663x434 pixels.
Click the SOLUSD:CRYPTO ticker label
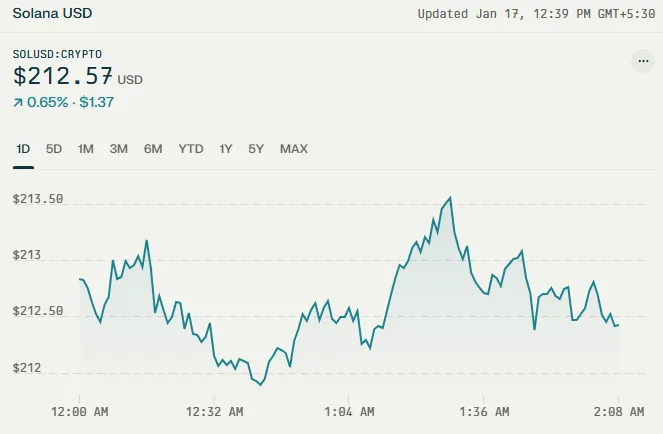click(57, 54)
